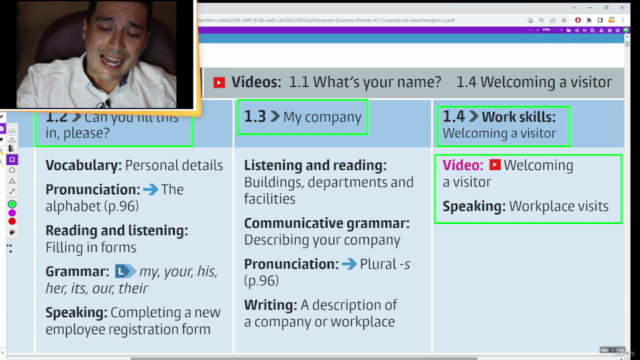
Task: Pick the magenta annotation color
Action: tap(12, 213)
